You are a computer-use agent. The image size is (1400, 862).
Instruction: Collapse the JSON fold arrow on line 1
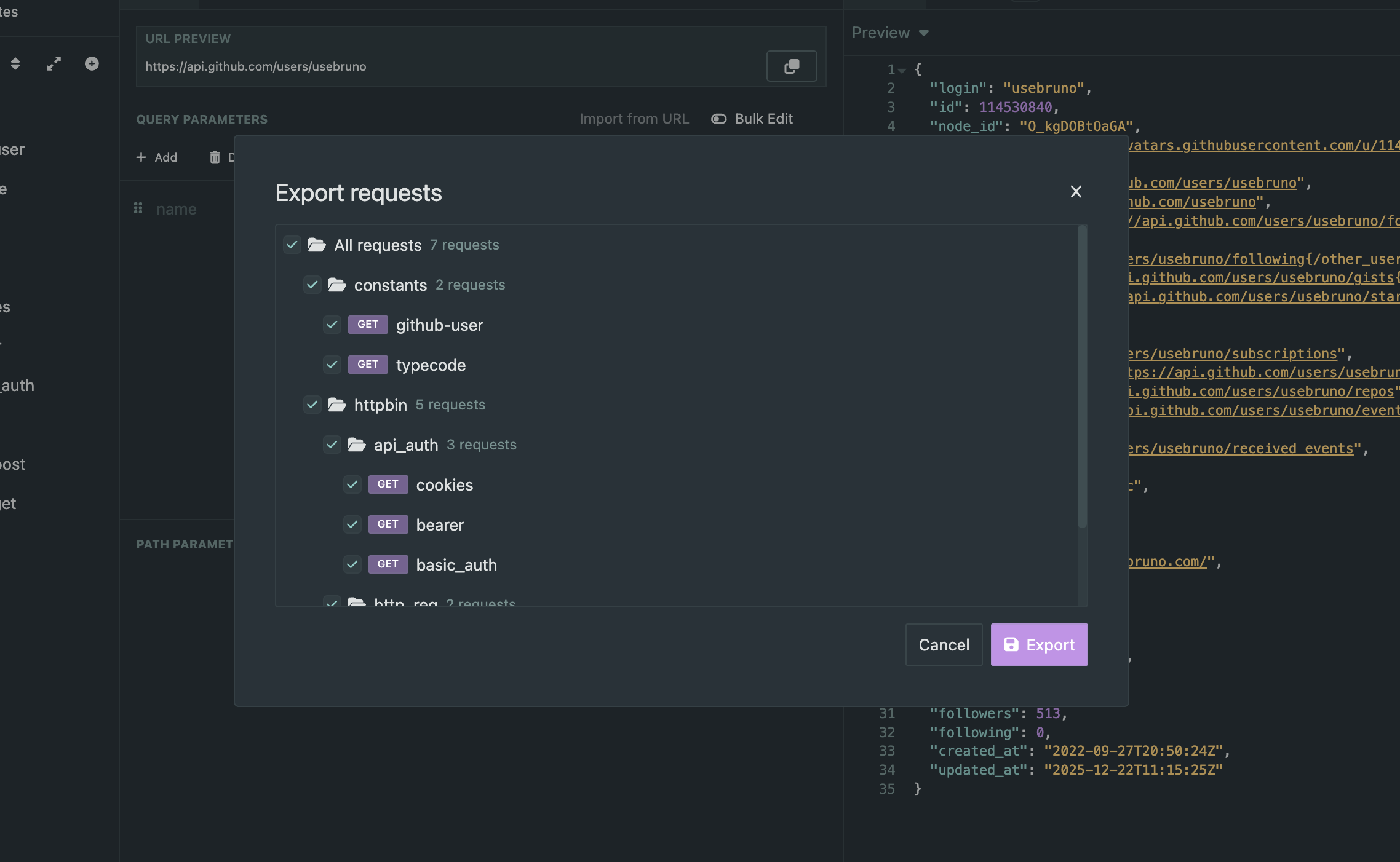tap(902, 71)
